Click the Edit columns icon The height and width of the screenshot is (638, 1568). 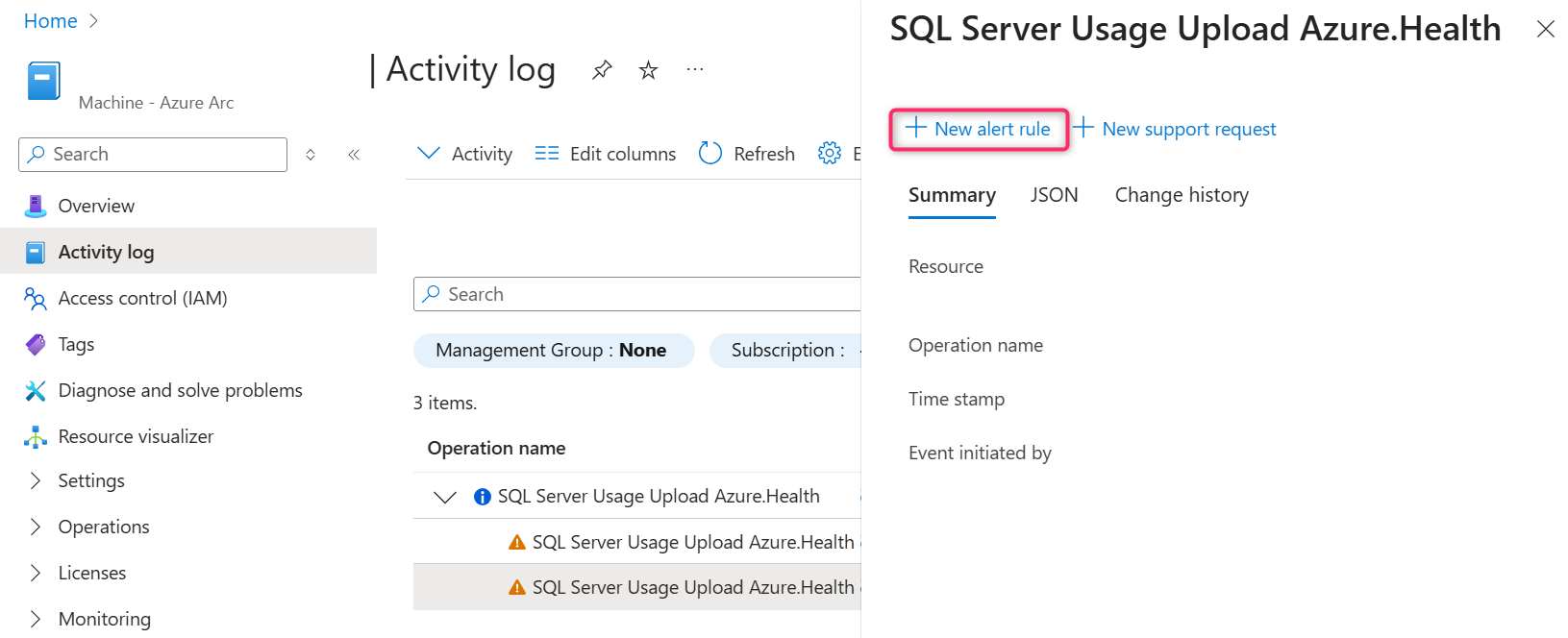tap(547, 154)
